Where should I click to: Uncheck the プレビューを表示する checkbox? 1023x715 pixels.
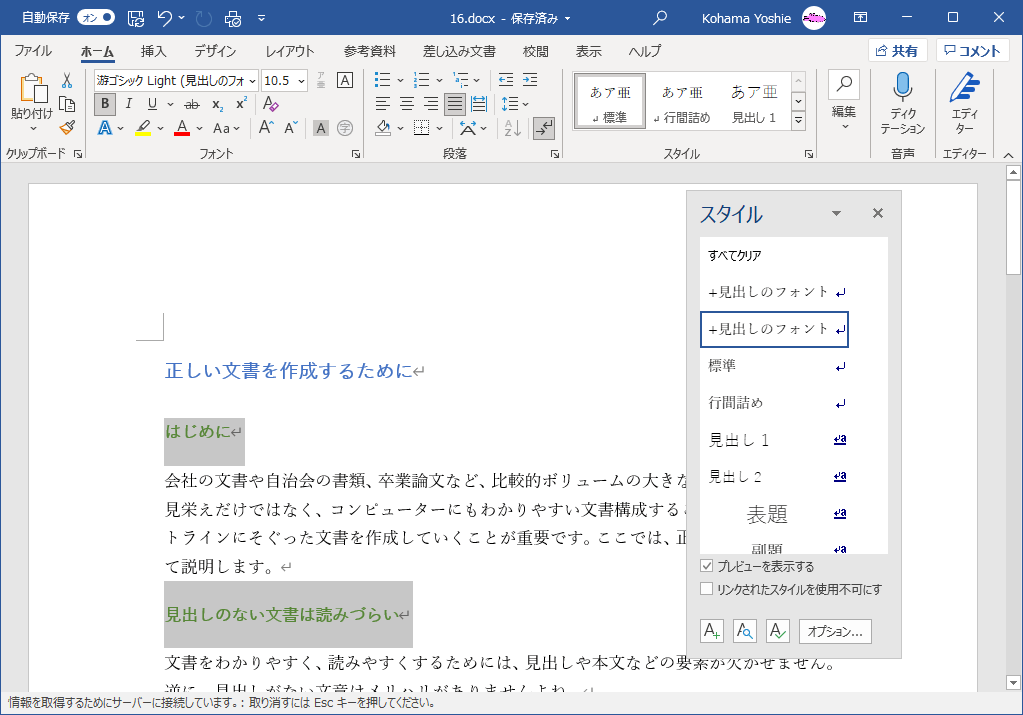707,566
